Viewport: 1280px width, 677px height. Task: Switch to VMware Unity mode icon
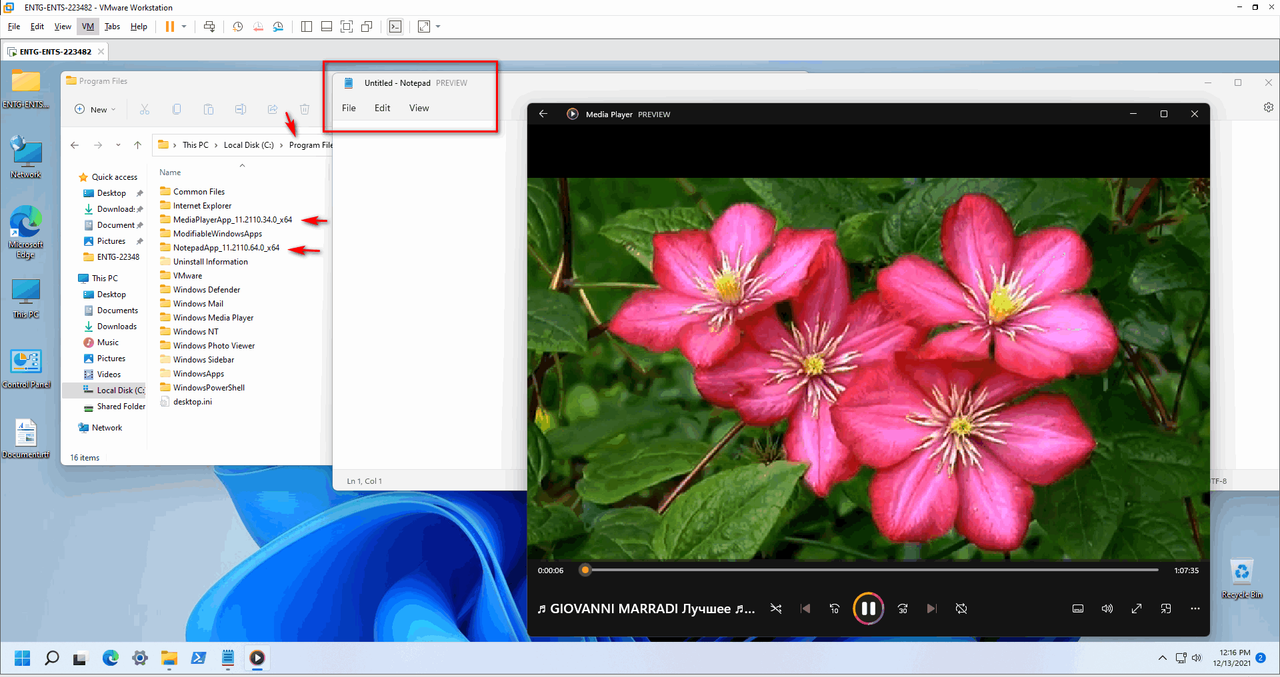(367, 26)
